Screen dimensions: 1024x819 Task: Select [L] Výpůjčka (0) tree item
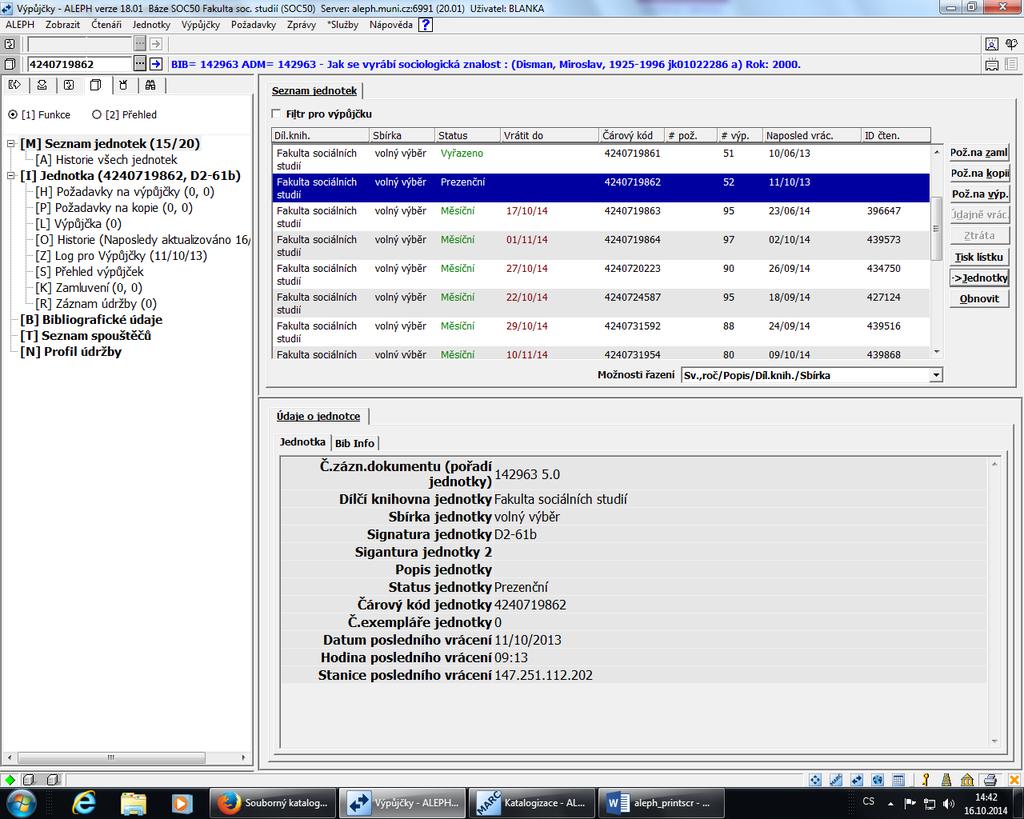pos(78,223)
